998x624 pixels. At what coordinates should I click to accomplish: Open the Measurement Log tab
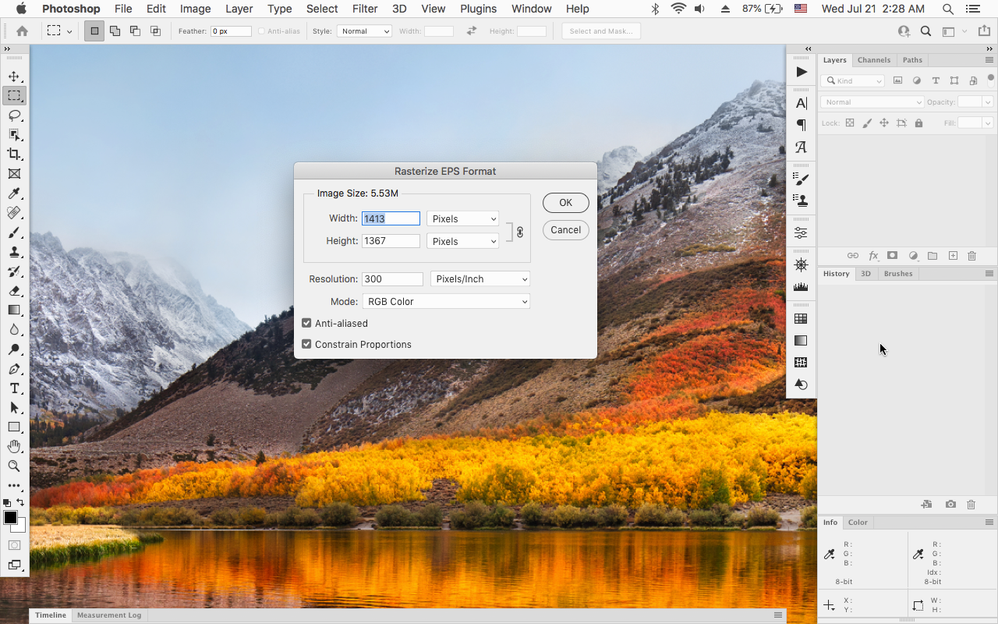pos(109,615)
